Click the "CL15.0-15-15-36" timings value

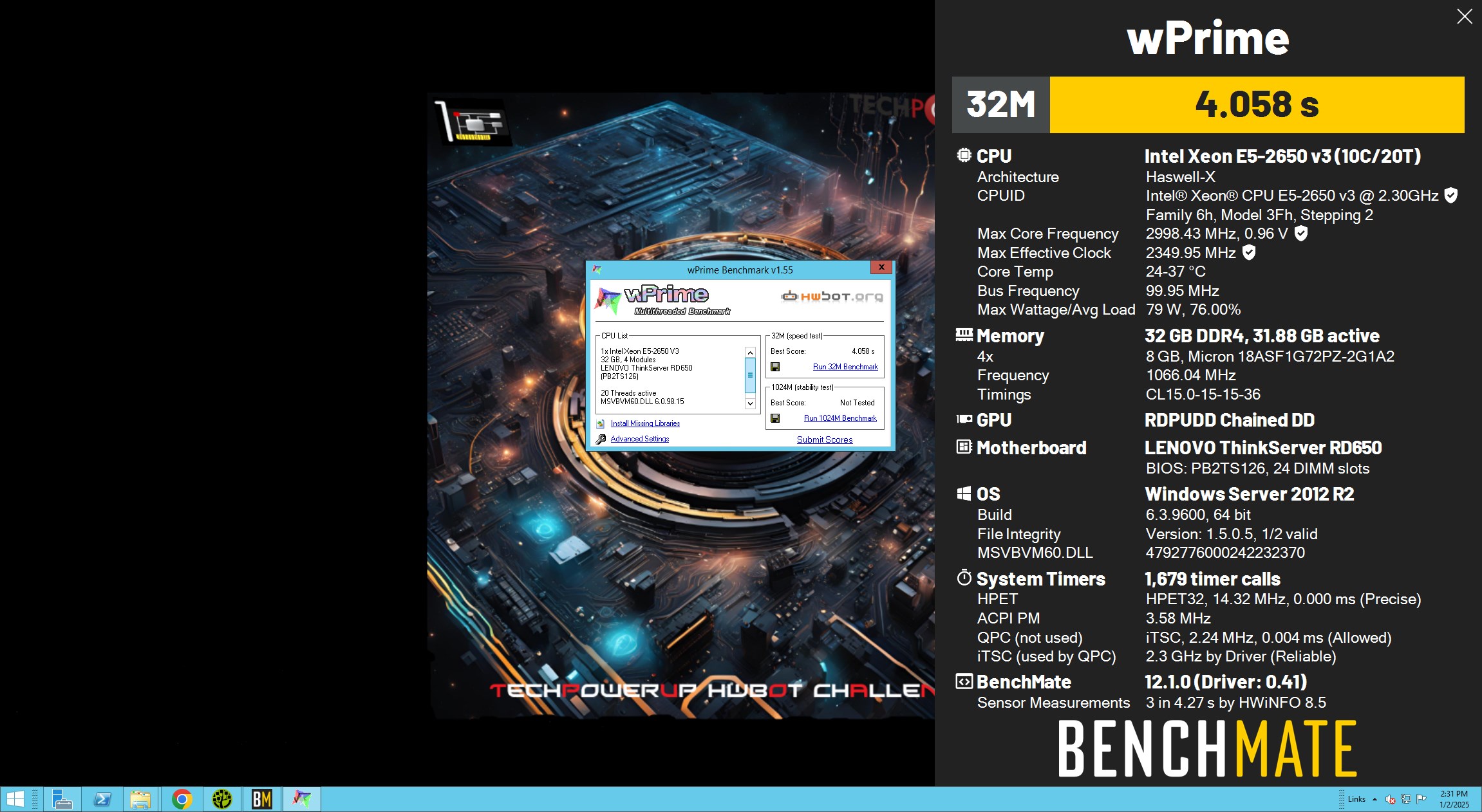[1203, 394]
